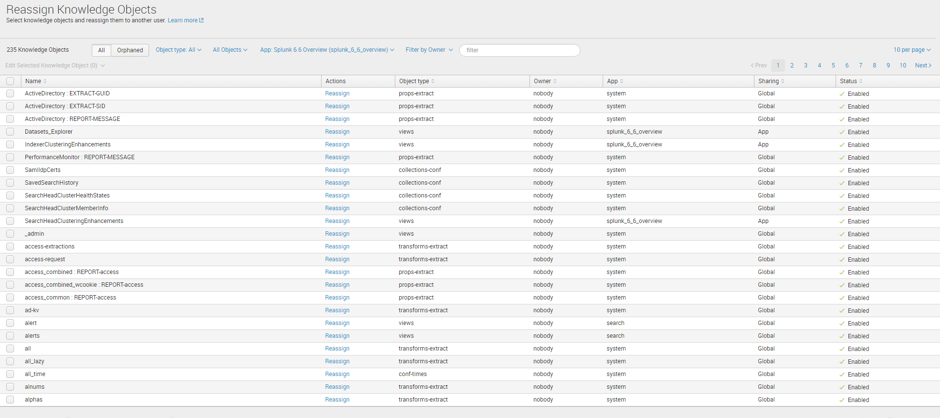Select the All filter tab
This screenshot has height=418, width=940.
click(x=101, y=50)
